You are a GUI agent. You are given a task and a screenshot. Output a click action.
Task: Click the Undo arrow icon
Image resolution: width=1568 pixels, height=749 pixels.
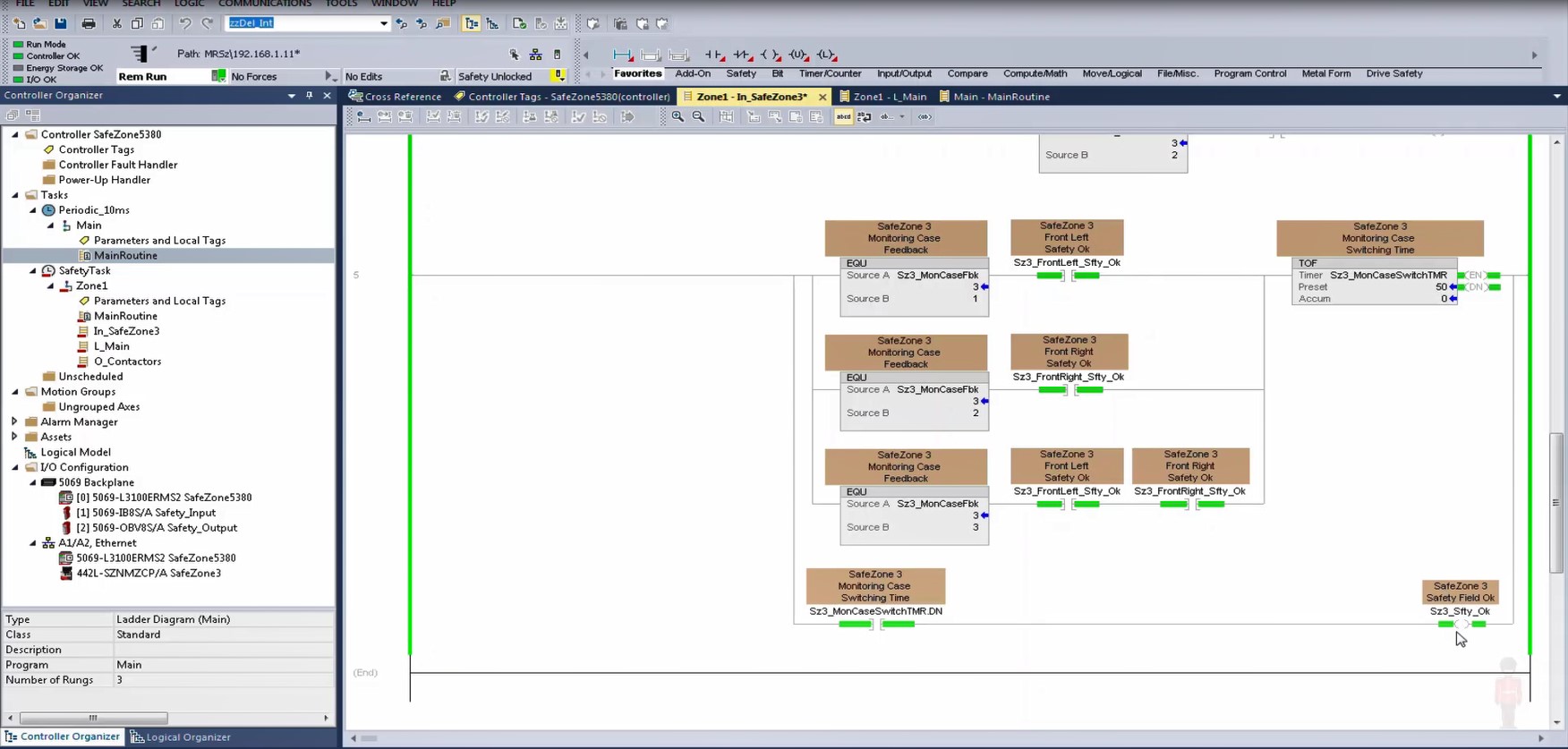tap(185, 24)
